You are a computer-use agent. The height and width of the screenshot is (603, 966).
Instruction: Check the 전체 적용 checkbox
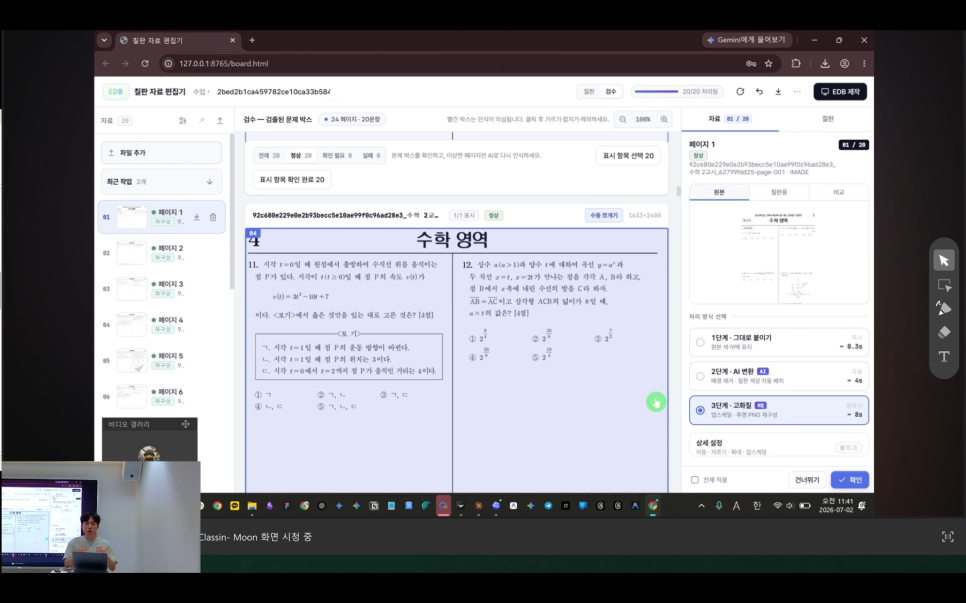pyautogui.click(x=694, y=480)
